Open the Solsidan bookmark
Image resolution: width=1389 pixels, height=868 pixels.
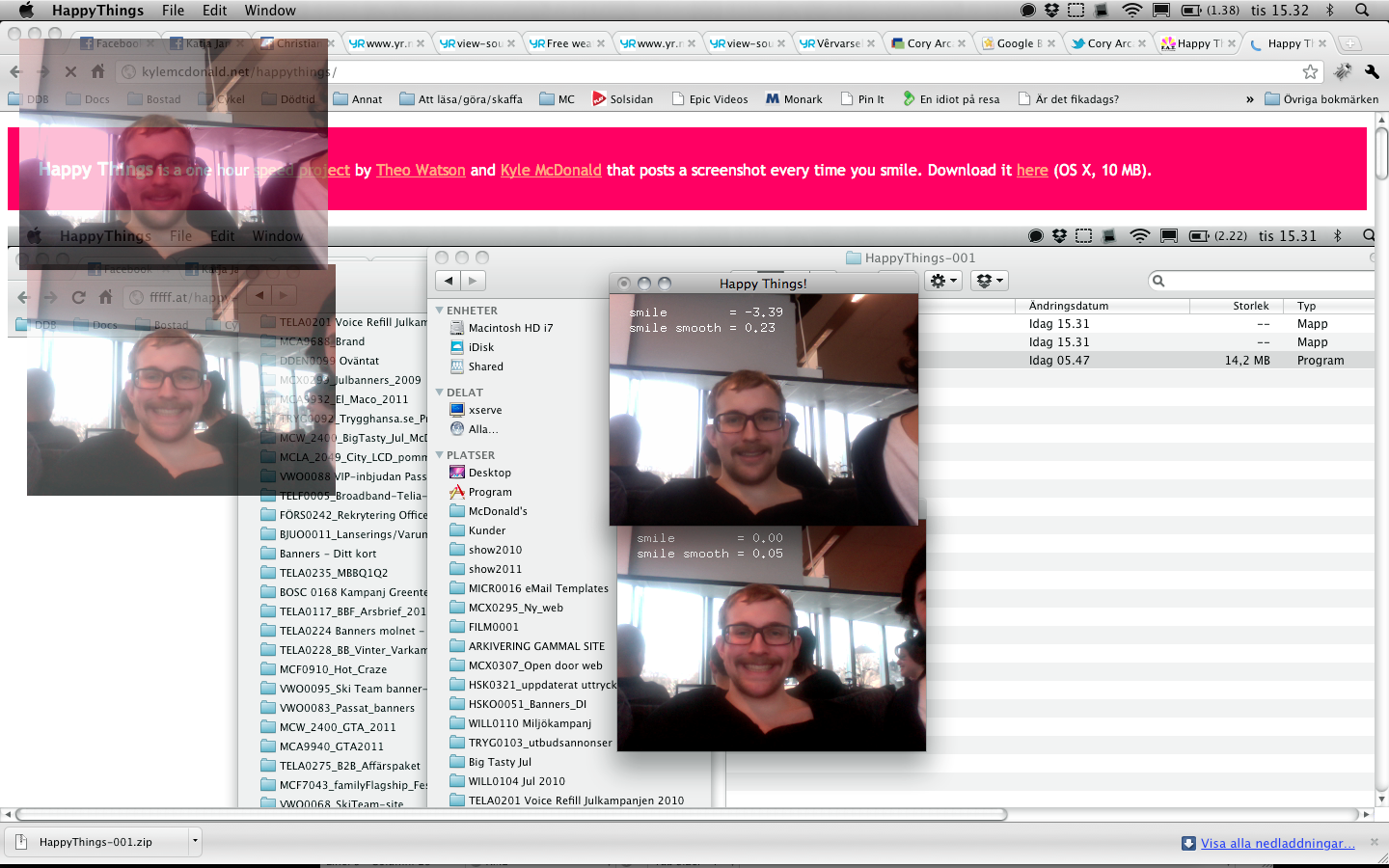(622, 99)
